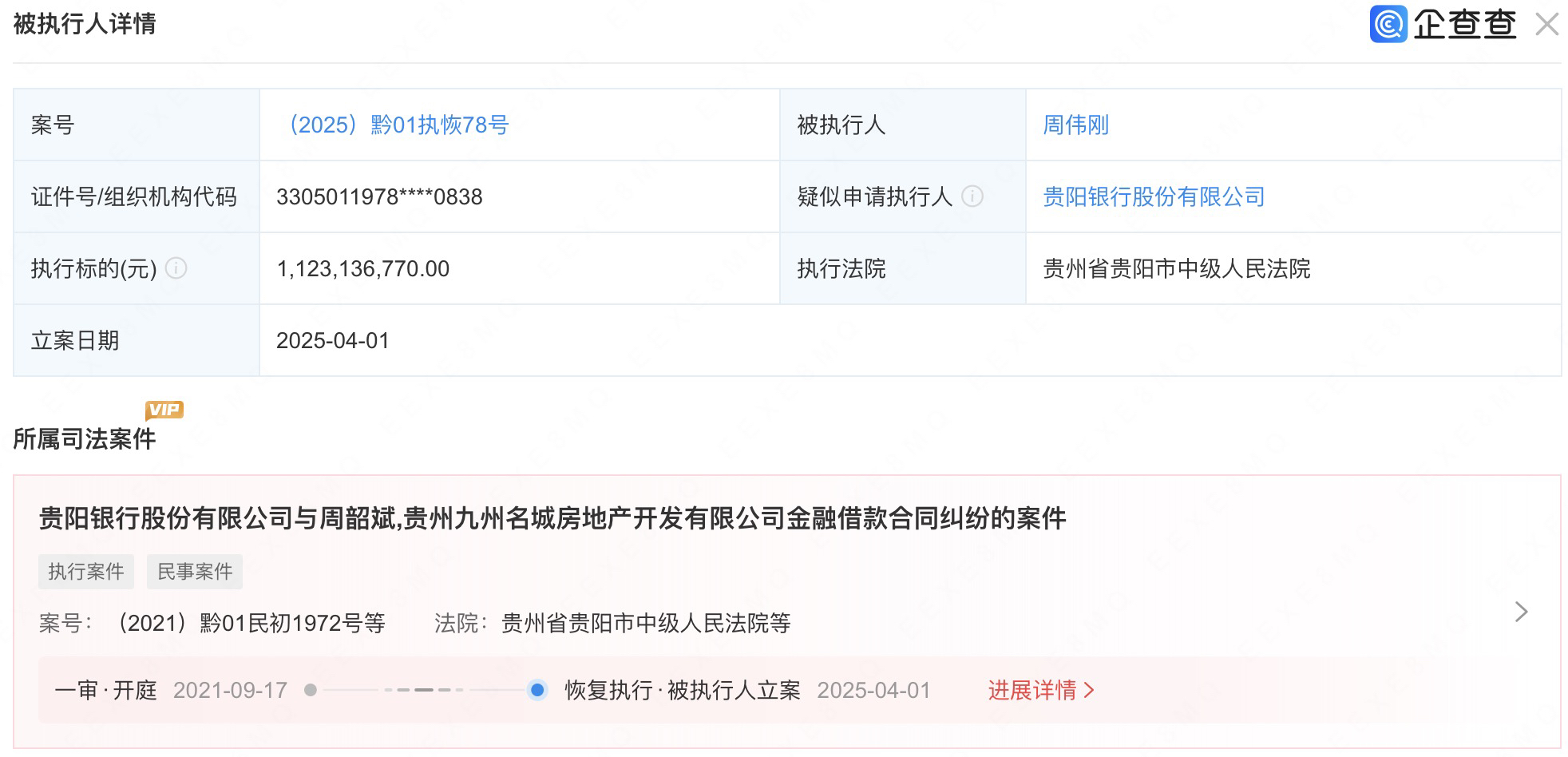Click the 证件号/组织机构代码 label cell
1568x757 pixels.
[137, 196]
